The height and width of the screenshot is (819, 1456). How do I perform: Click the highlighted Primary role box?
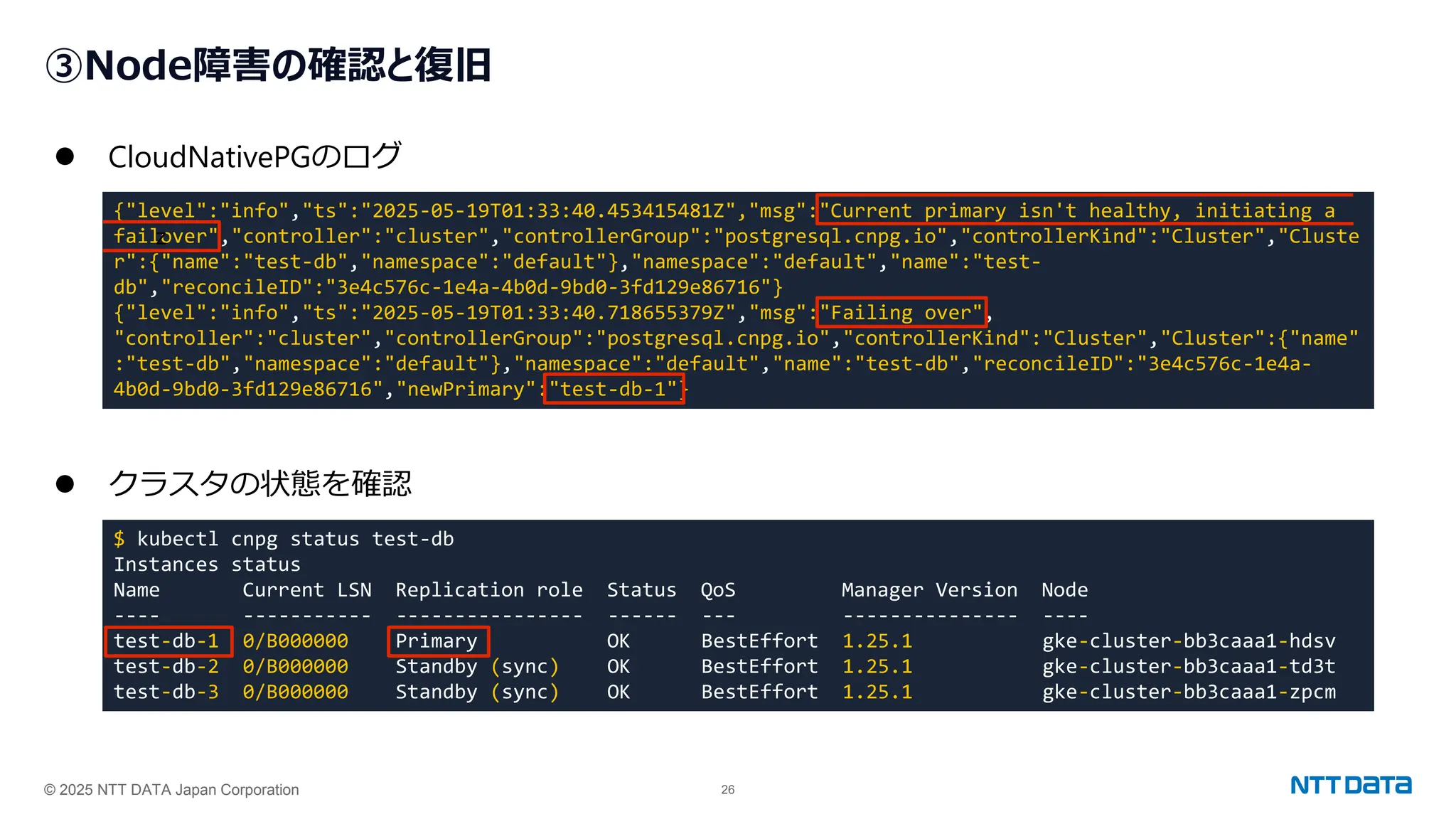[x=437, y=641]
